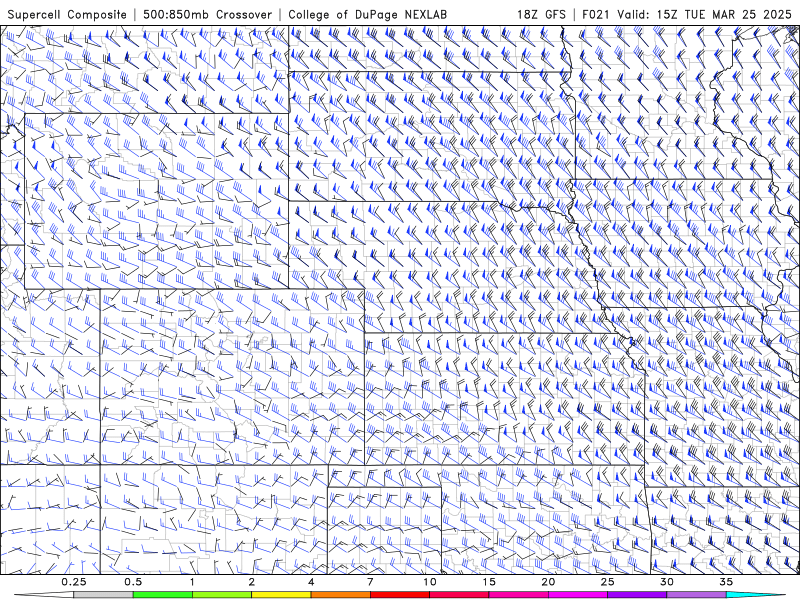The height and width of the screenshot is (600, 800).
Task: Click the "1" legend value
Action: [192, 582]
